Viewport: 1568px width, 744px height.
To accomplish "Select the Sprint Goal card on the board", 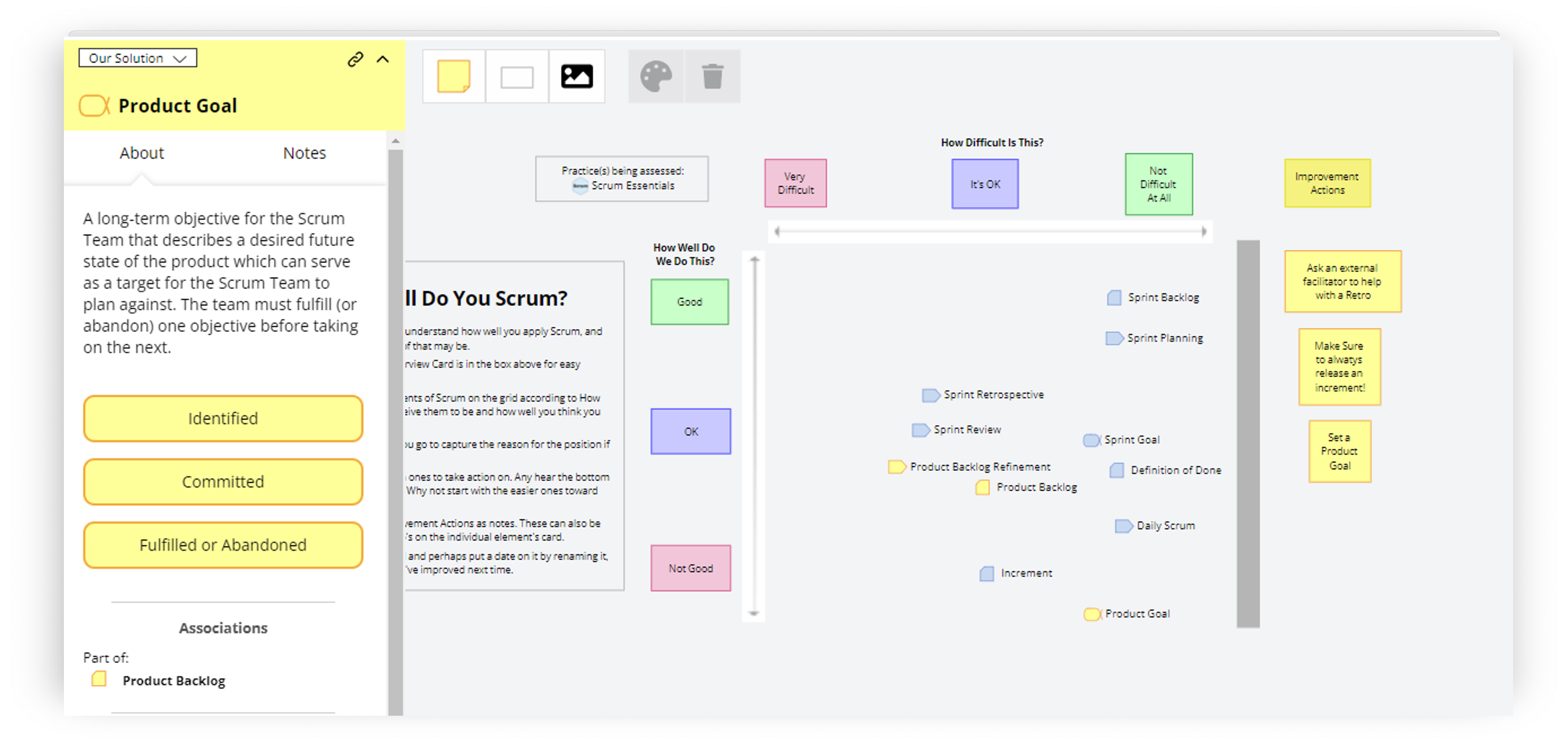I will [x=1123, y=439].
